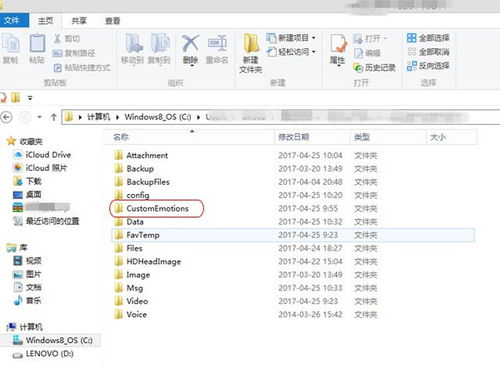The width and height of the screenshot is (500, 368).
Task: Sort by Size (大小) column header
Action: 438,137
